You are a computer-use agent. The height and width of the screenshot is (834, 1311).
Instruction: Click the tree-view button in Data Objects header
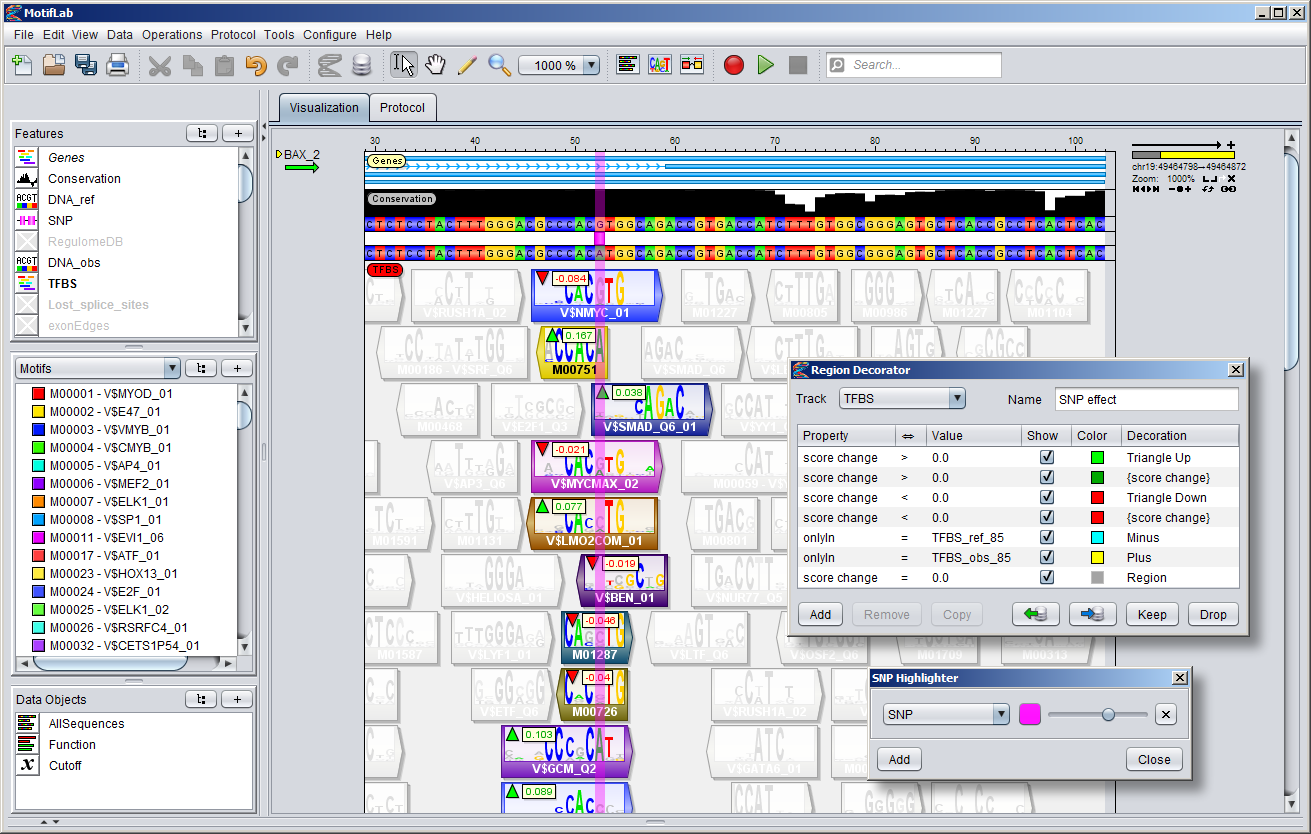click(202, 699)
